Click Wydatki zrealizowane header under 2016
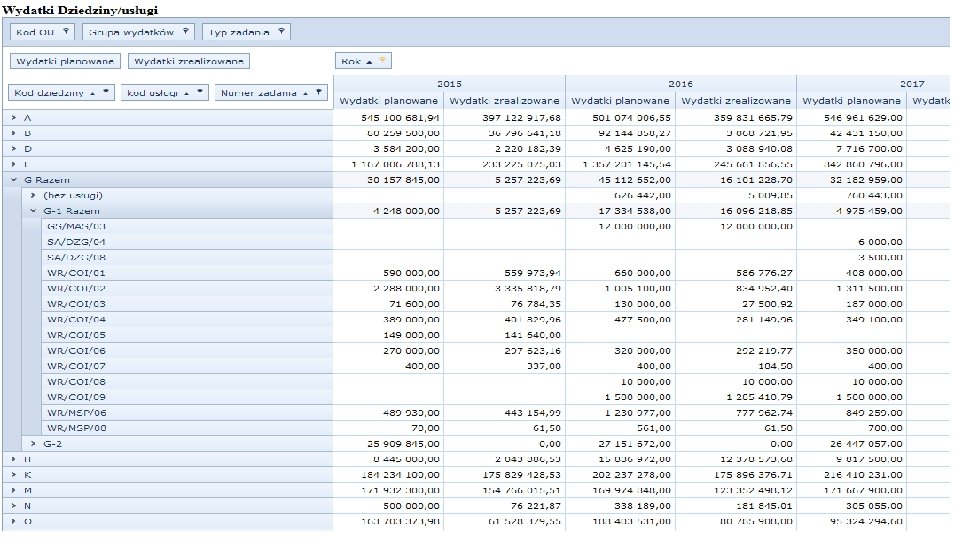The height and width of the screenshot is (540, 960). (736, 100)
